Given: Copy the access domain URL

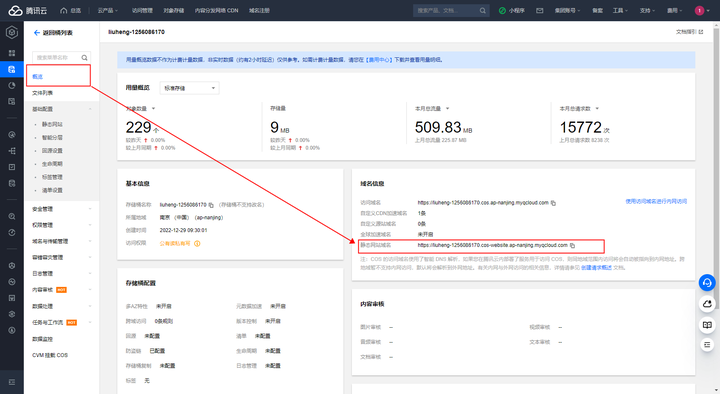Looking at the screenshot, I should pos(553,203).
